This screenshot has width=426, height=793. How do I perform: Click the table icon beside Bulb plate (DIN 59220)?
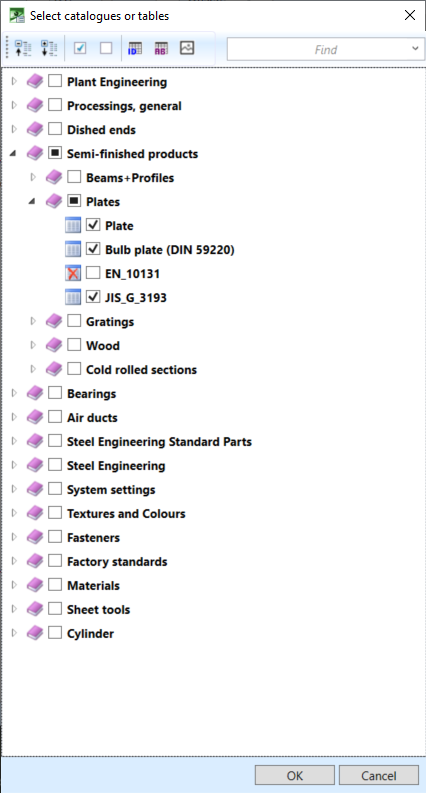(x=73, y=249)
